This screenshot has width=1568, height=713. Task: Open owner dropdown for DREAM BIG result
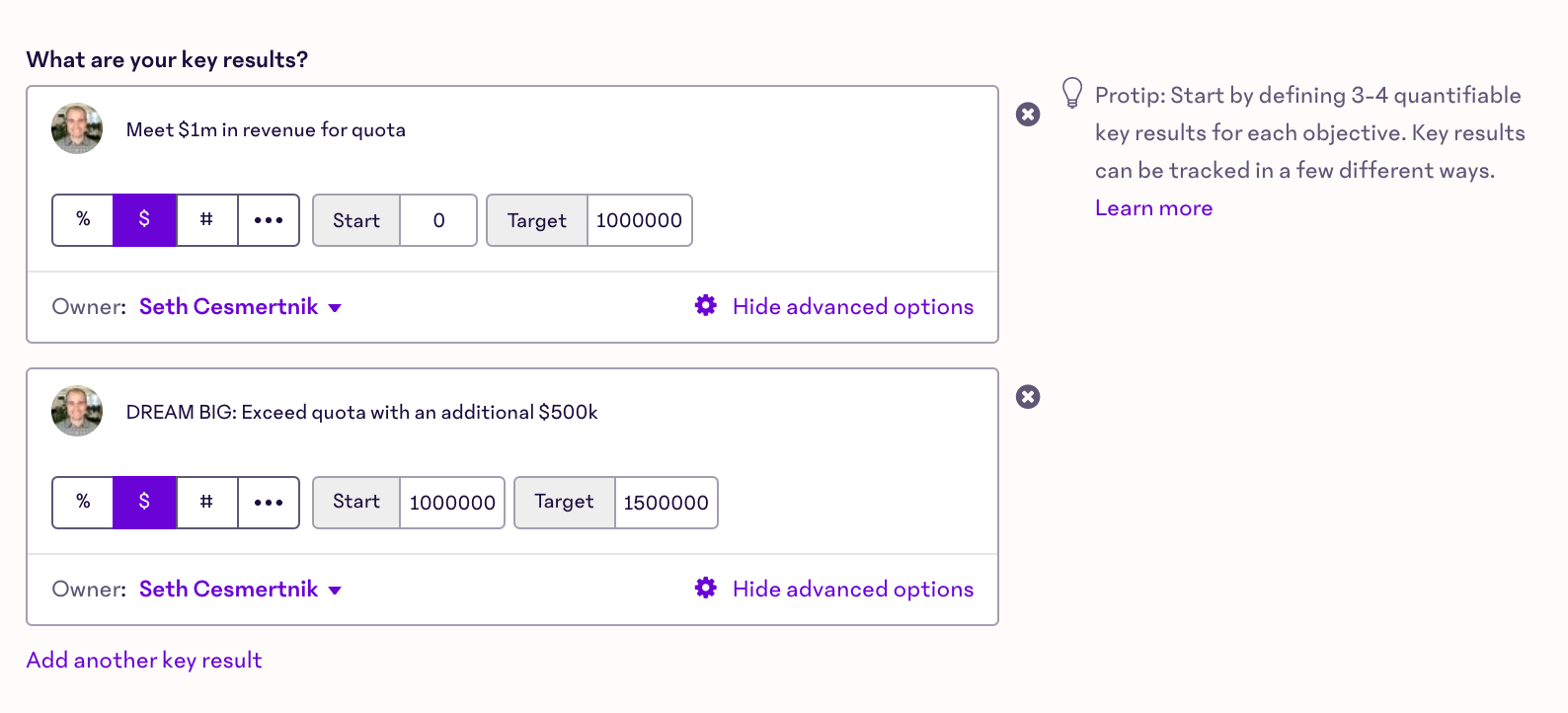[x=240, y=590]
